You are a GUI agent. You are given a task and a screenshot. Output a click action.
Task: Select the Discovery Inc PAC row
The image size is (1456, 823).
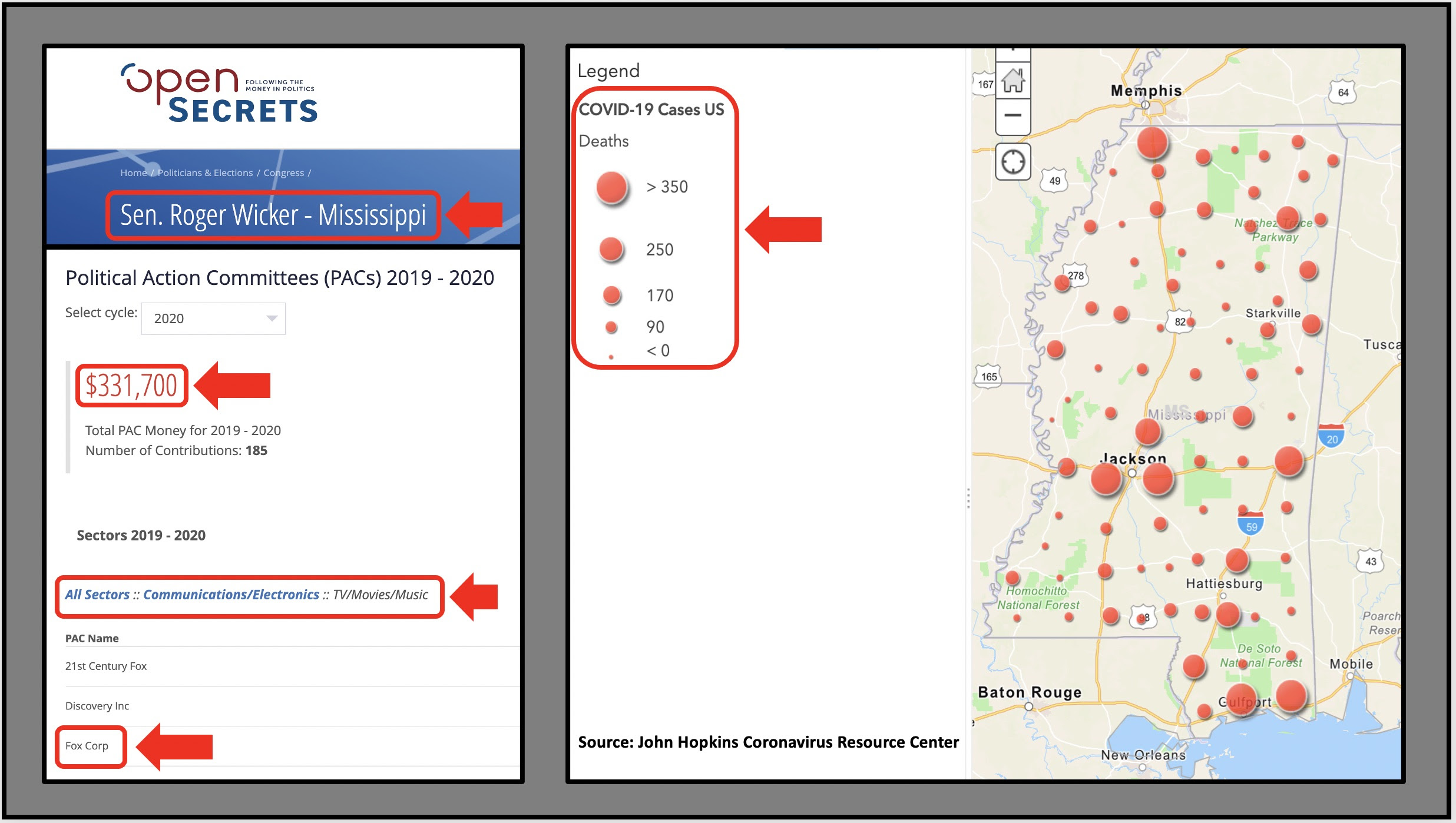pos(292,706)
